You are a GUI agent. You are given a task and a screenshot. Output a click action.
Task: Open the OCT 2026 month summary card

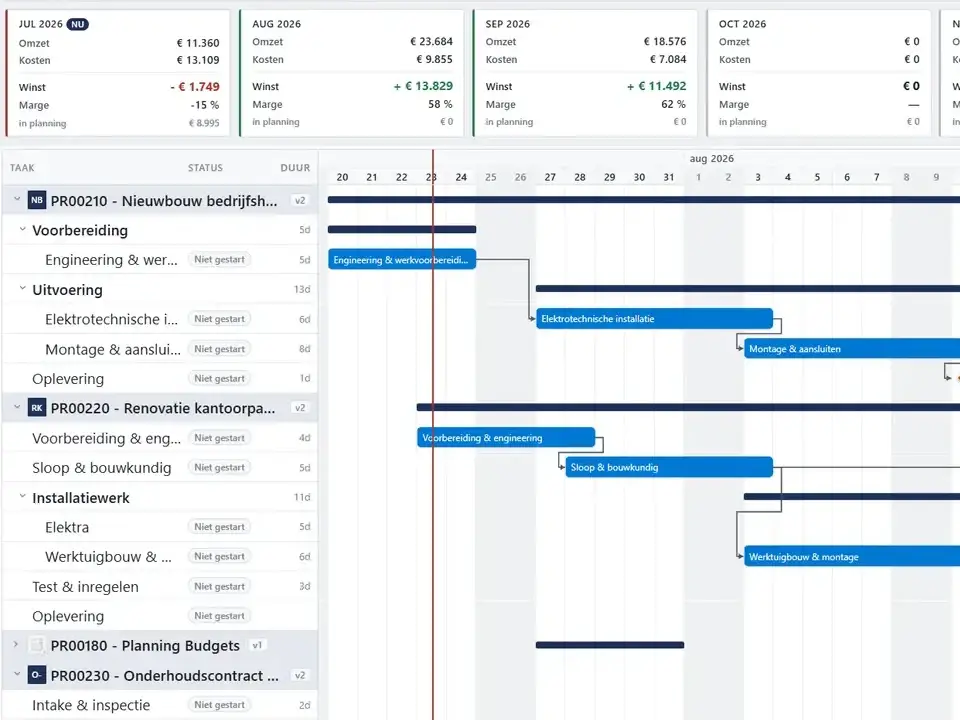click(x=819, y=73)
